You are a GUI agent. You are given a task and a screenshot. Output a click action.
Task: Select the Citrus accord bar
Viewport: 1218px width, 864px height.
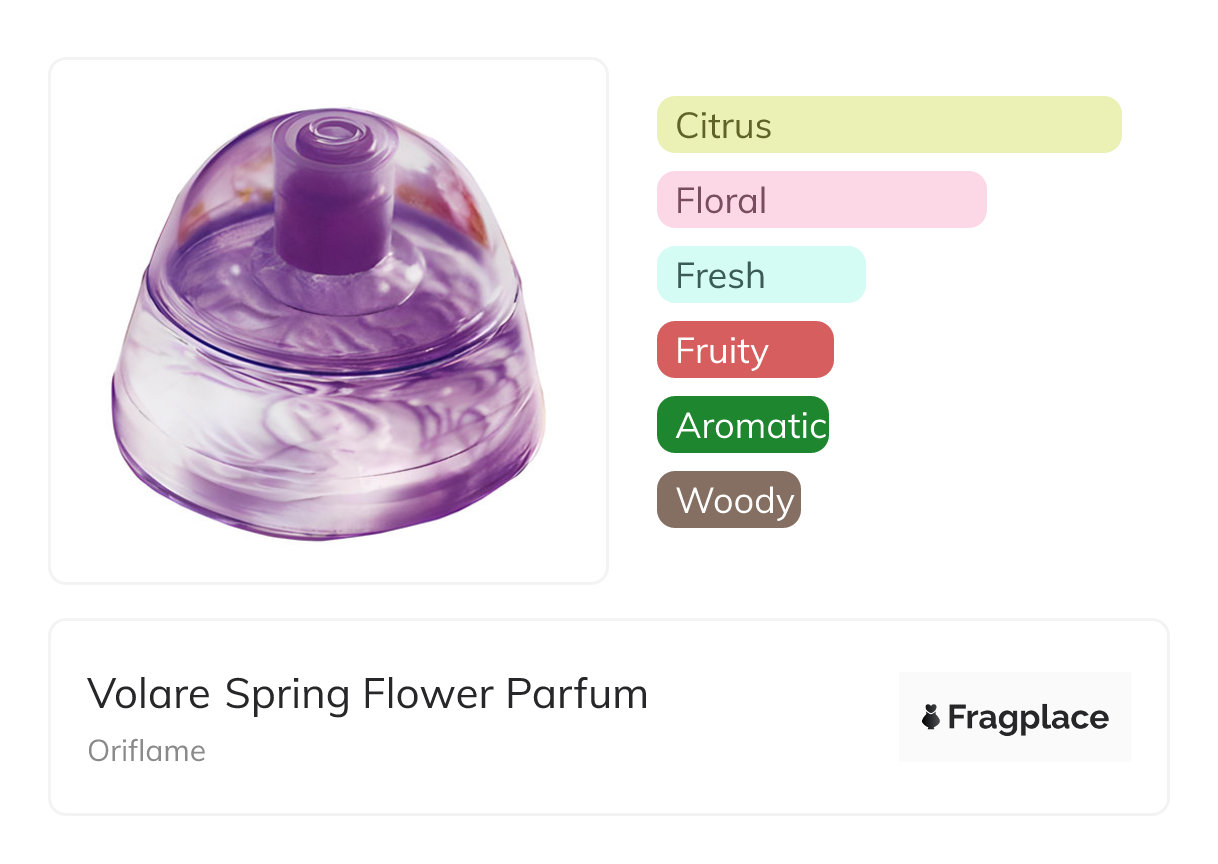pyautogui.click(x=888, y=125)
